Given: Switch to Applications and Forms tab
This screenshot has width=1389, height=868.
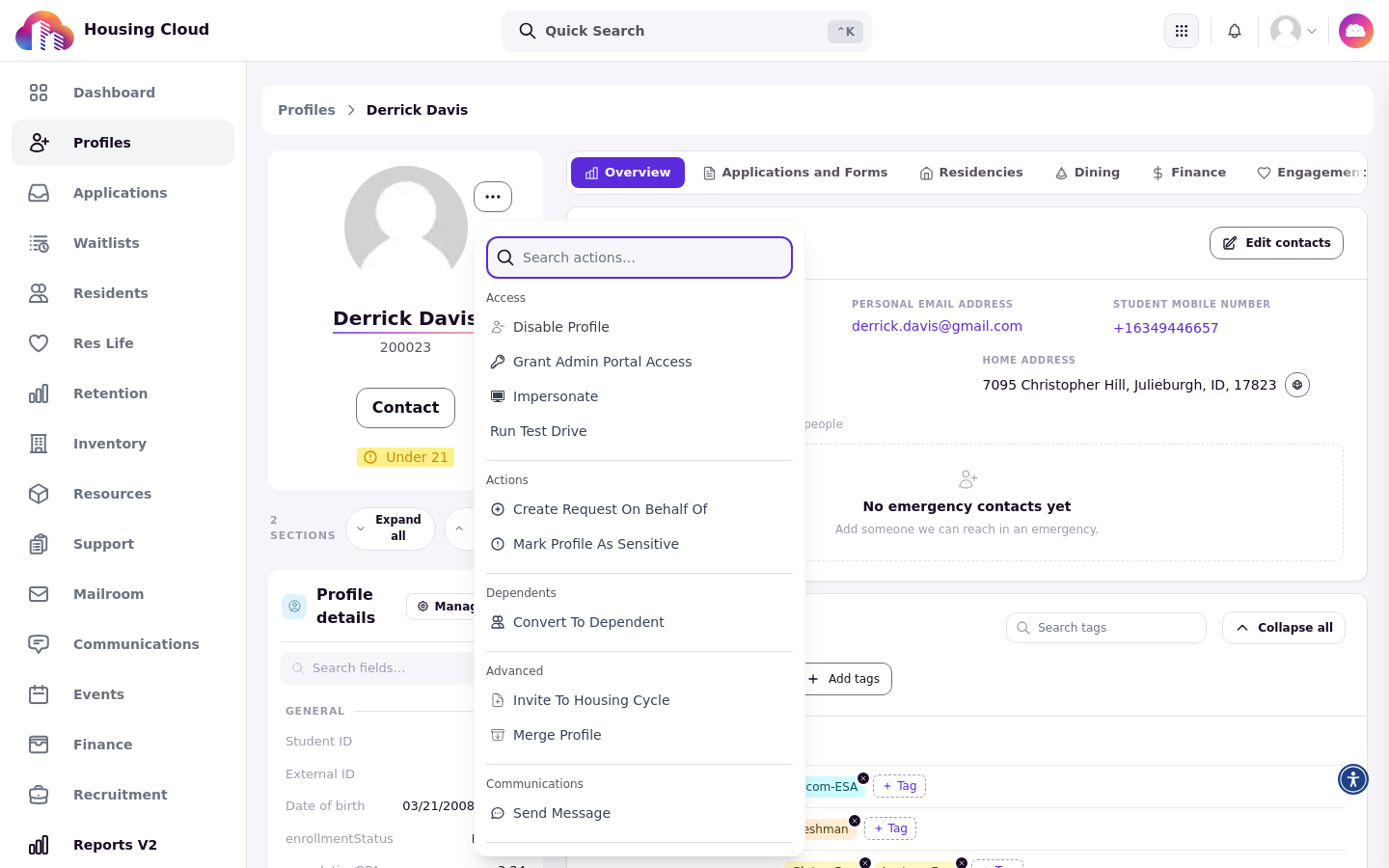Looking at the screenshot, I should pos(795,173).
